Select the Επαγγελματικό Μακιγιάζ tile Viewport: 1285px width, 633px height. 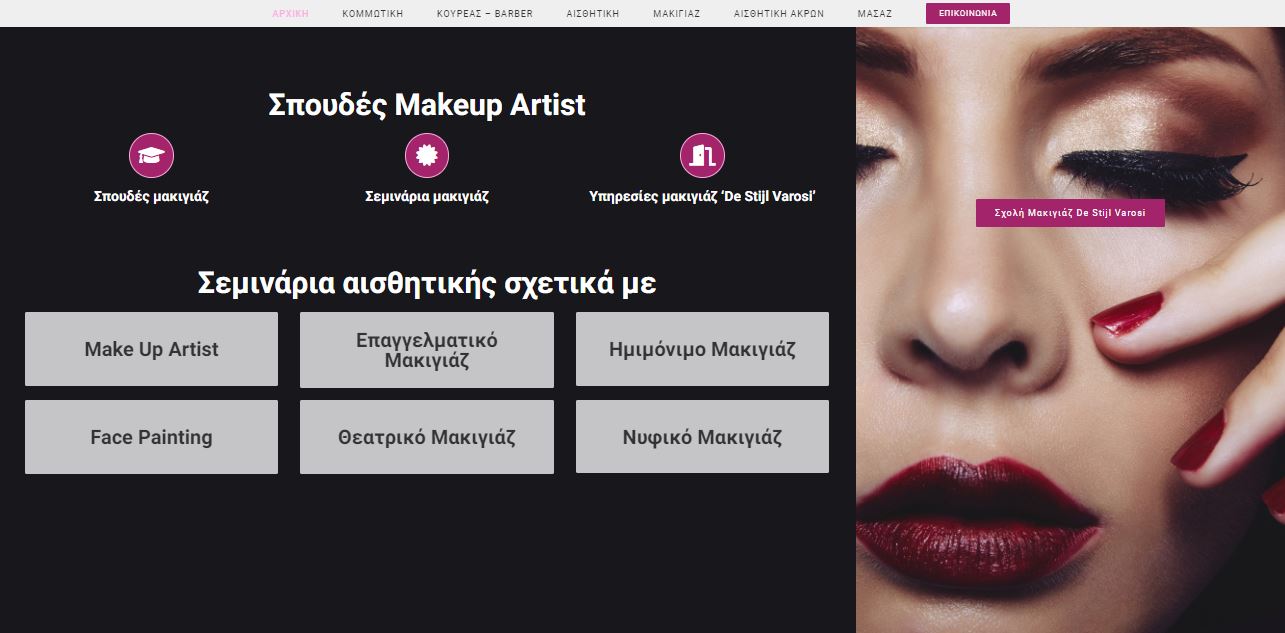(427, 350)
